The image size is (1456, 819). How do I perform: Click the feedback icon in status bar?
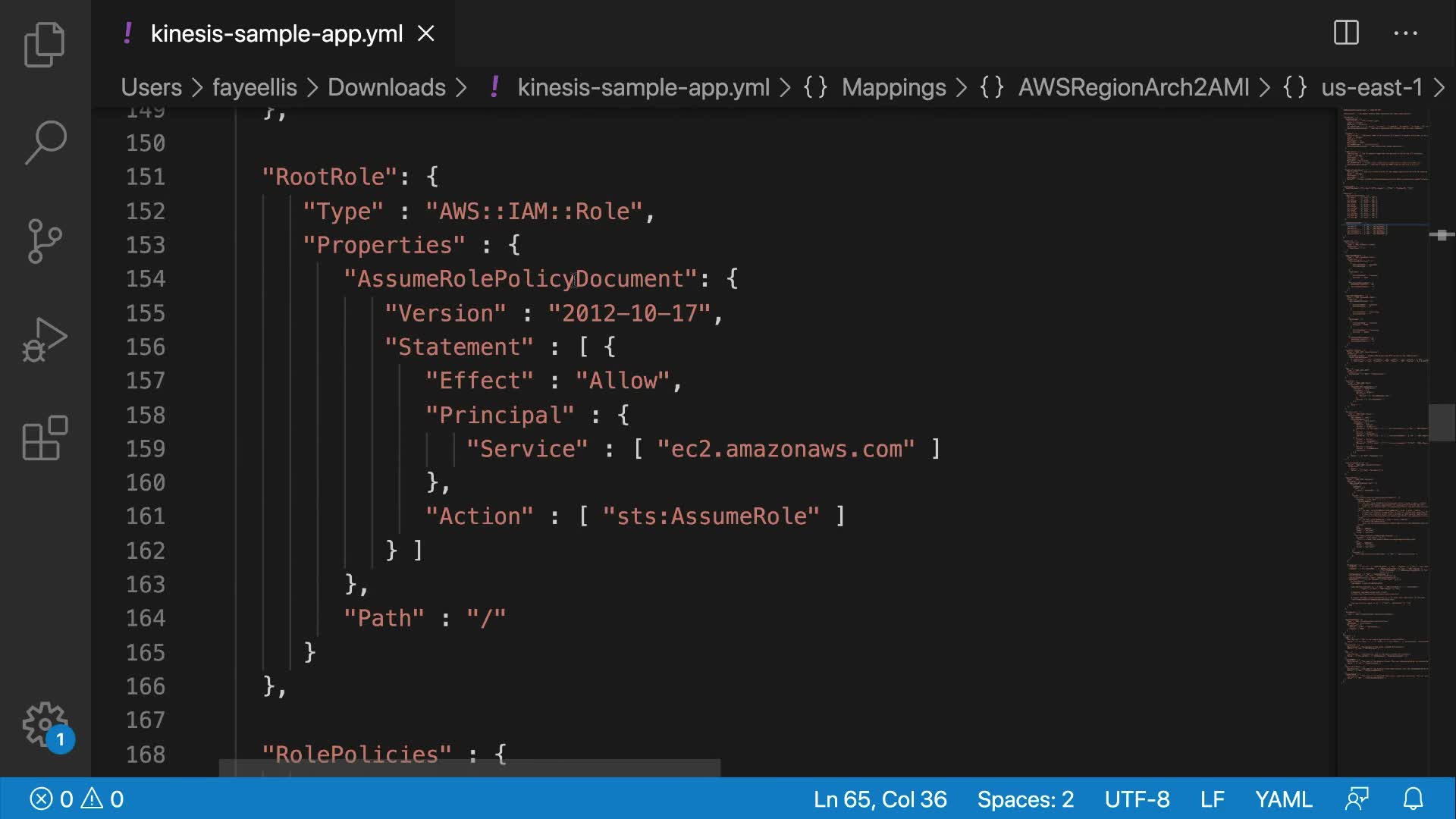click(x=1357, y=799)
